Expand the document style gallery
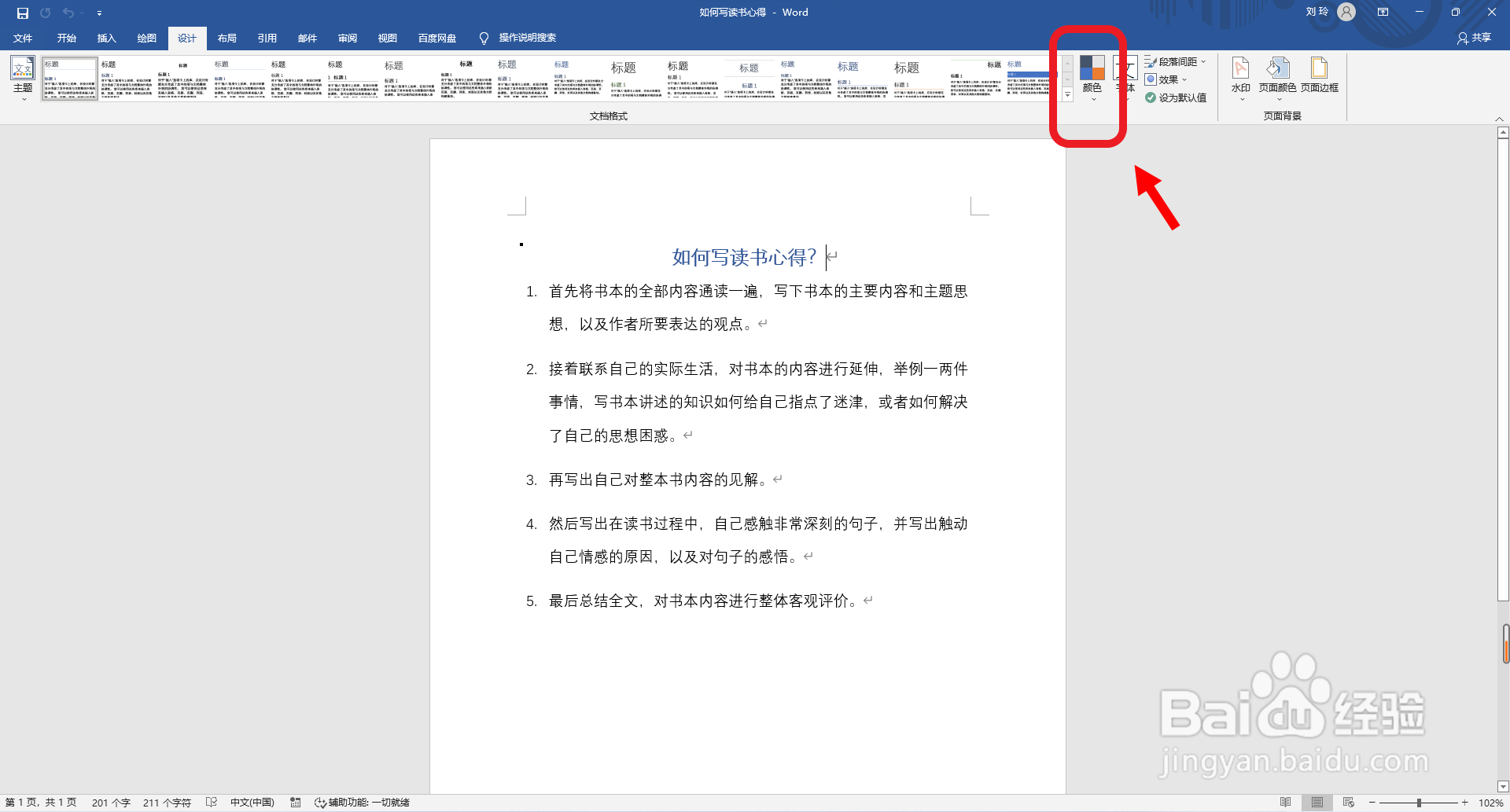This screenshot has height=812, width=1510. (x=1066, y=94)
